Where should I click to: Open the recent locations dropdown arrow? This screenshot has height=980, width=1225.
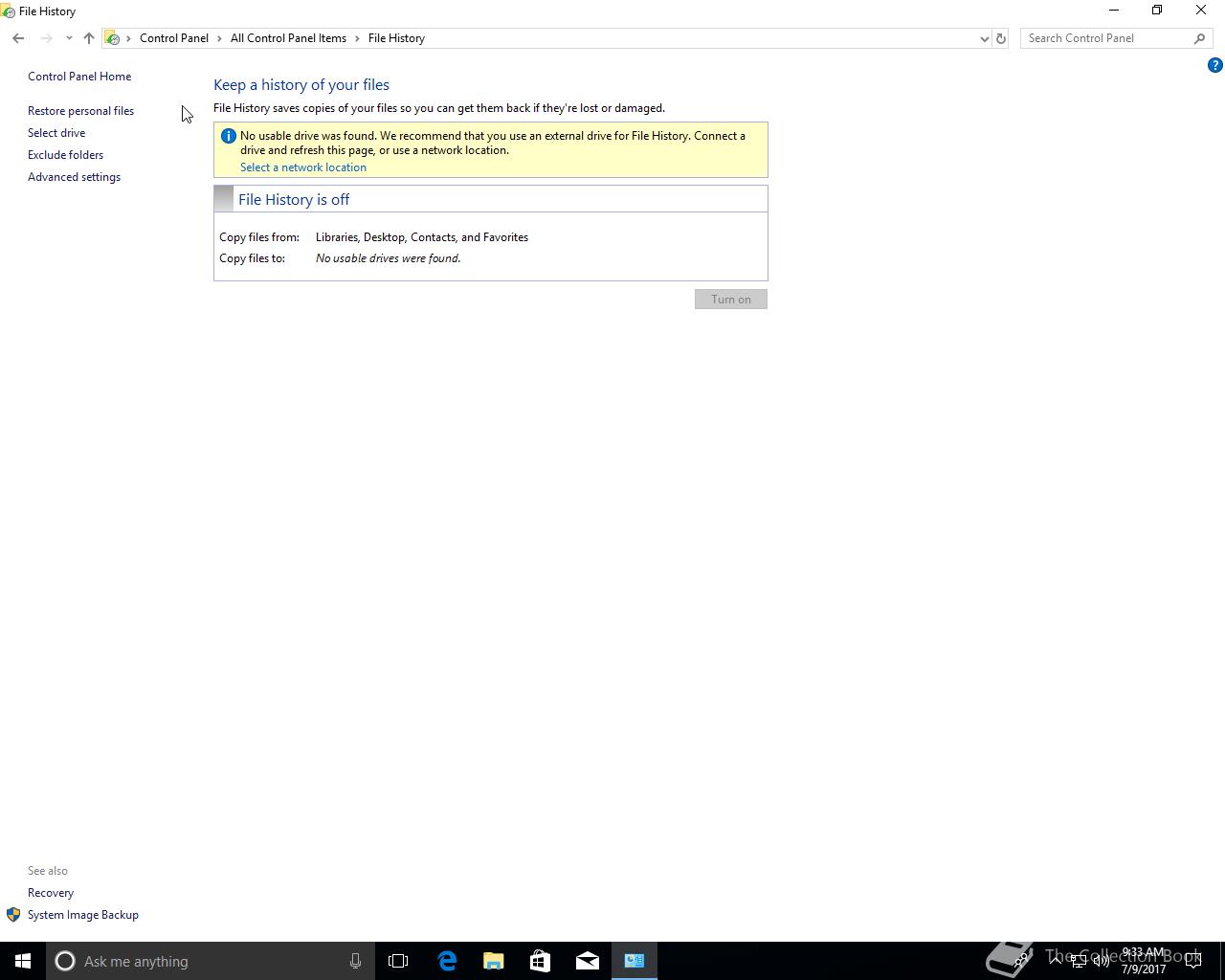[69, 38]
